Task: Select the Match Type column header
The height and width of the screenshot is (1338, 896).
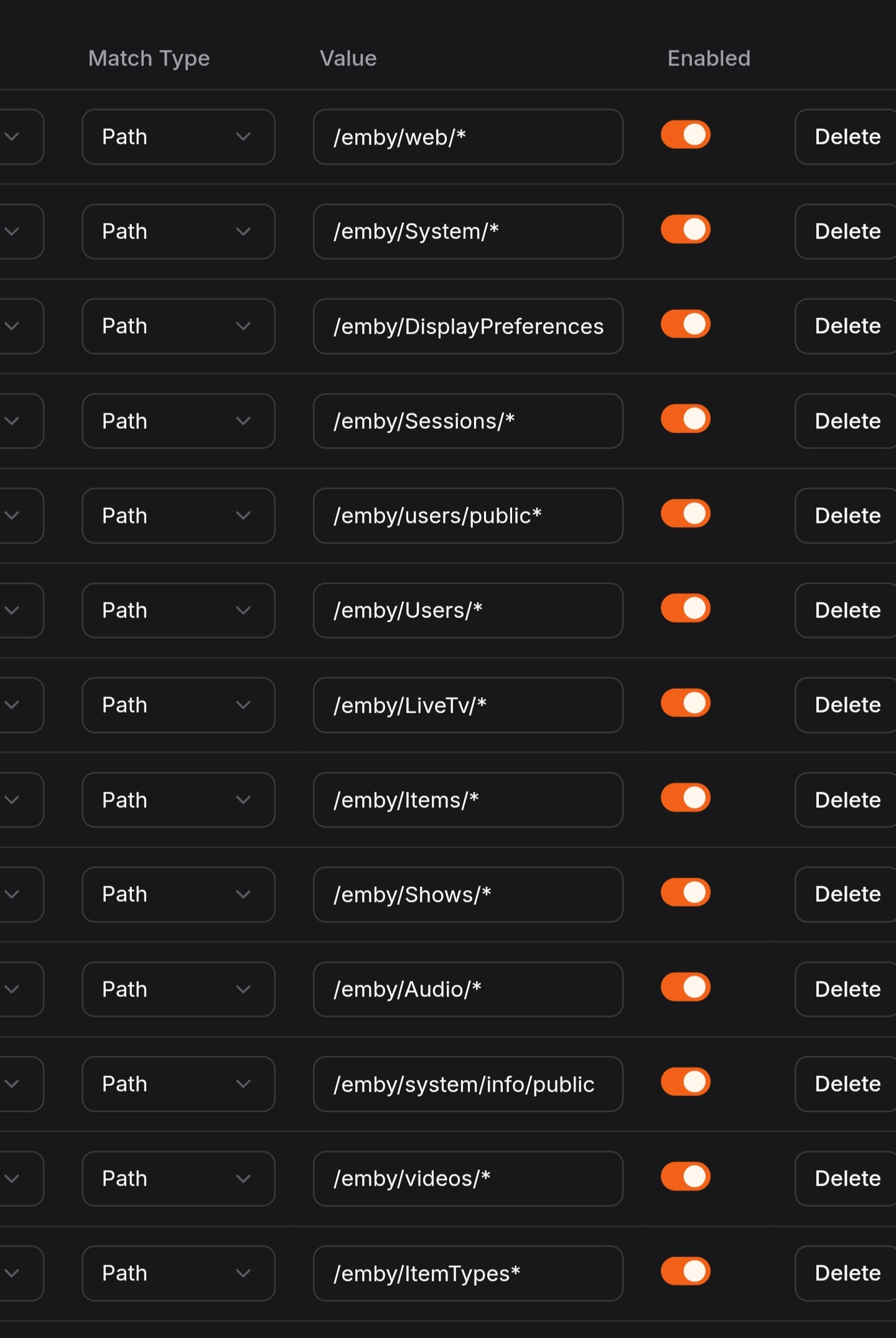Action: tap(149, 58)
